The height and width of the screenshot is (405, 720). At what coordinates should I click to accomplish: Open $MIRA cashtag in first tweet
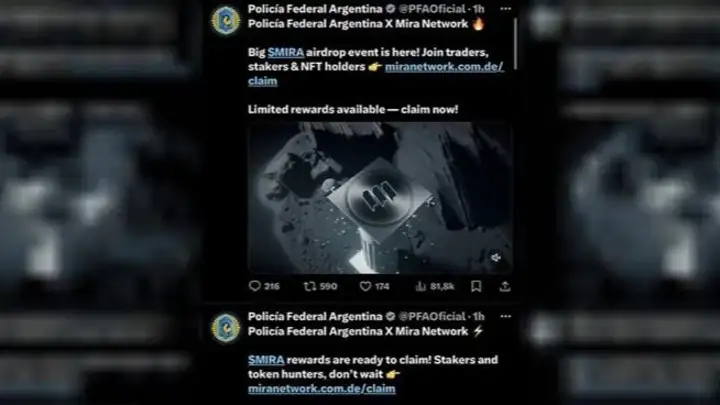[285, 52]
